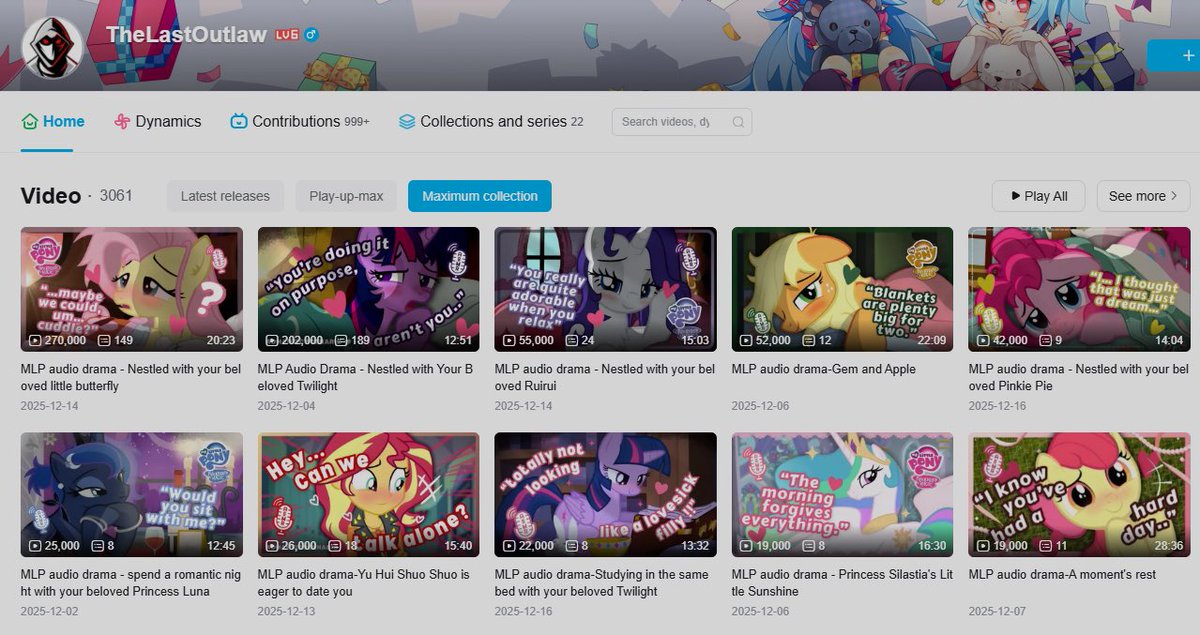Click title 'MLP Audio Drama - Nestled with Your Beloved Twilight'

pyautogui.click(x=366, y=377)
